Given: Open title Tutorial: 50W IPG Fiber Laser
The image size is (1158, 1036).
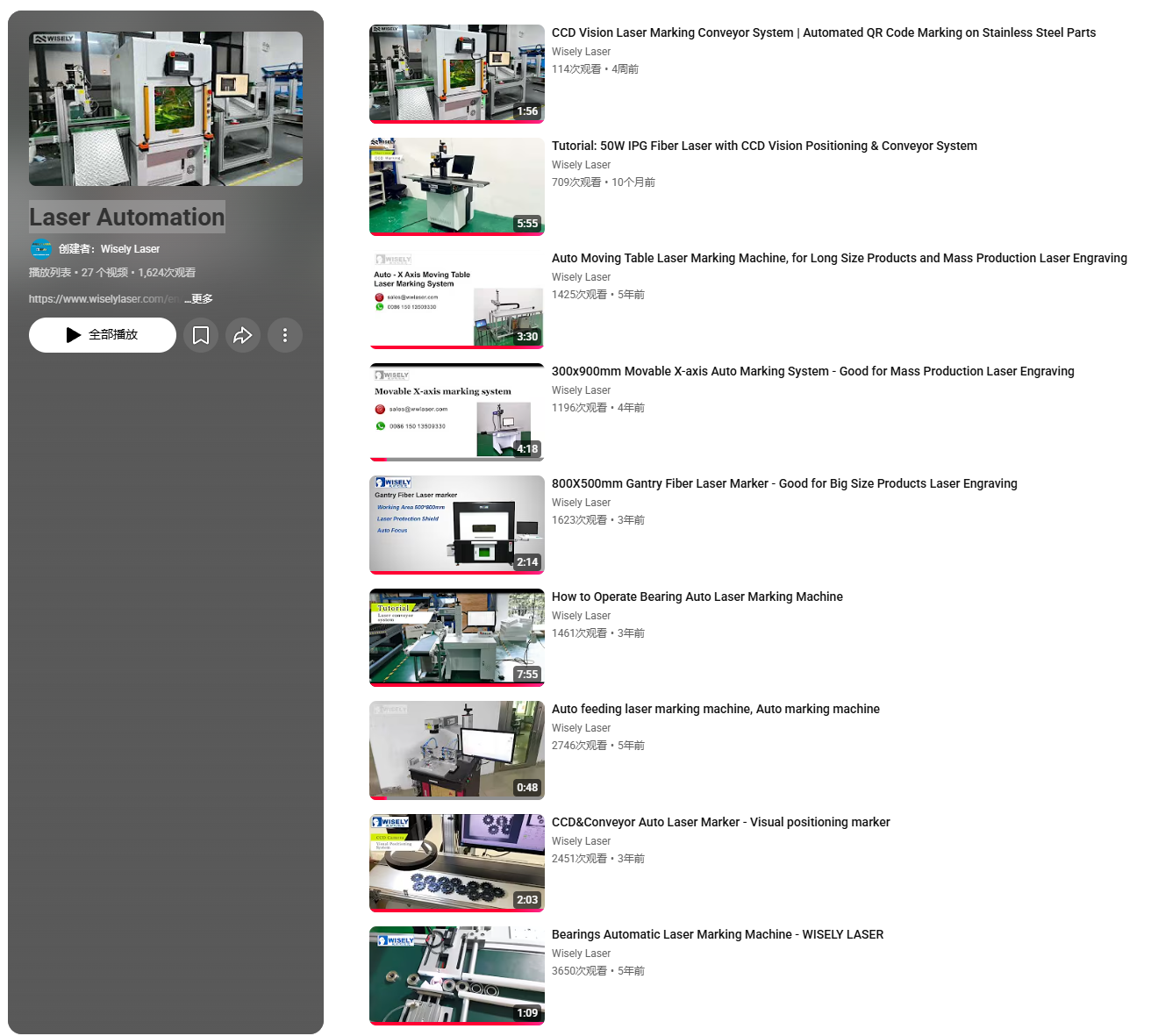Looking at the screenshot, I should pos(764,146).
